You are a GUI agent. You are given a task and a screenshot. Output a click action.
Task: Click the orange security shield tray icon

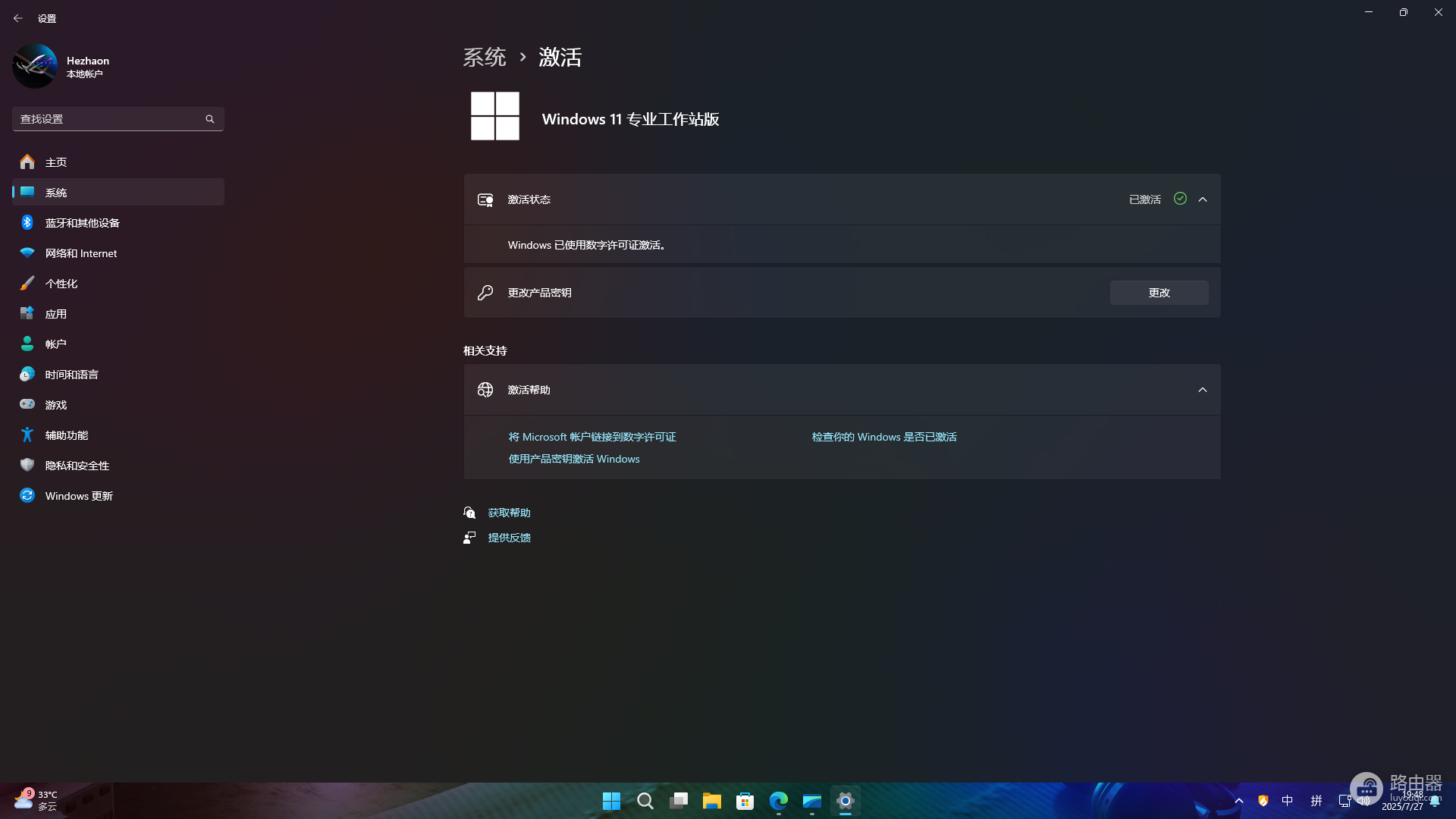(x=1263, y=801)
